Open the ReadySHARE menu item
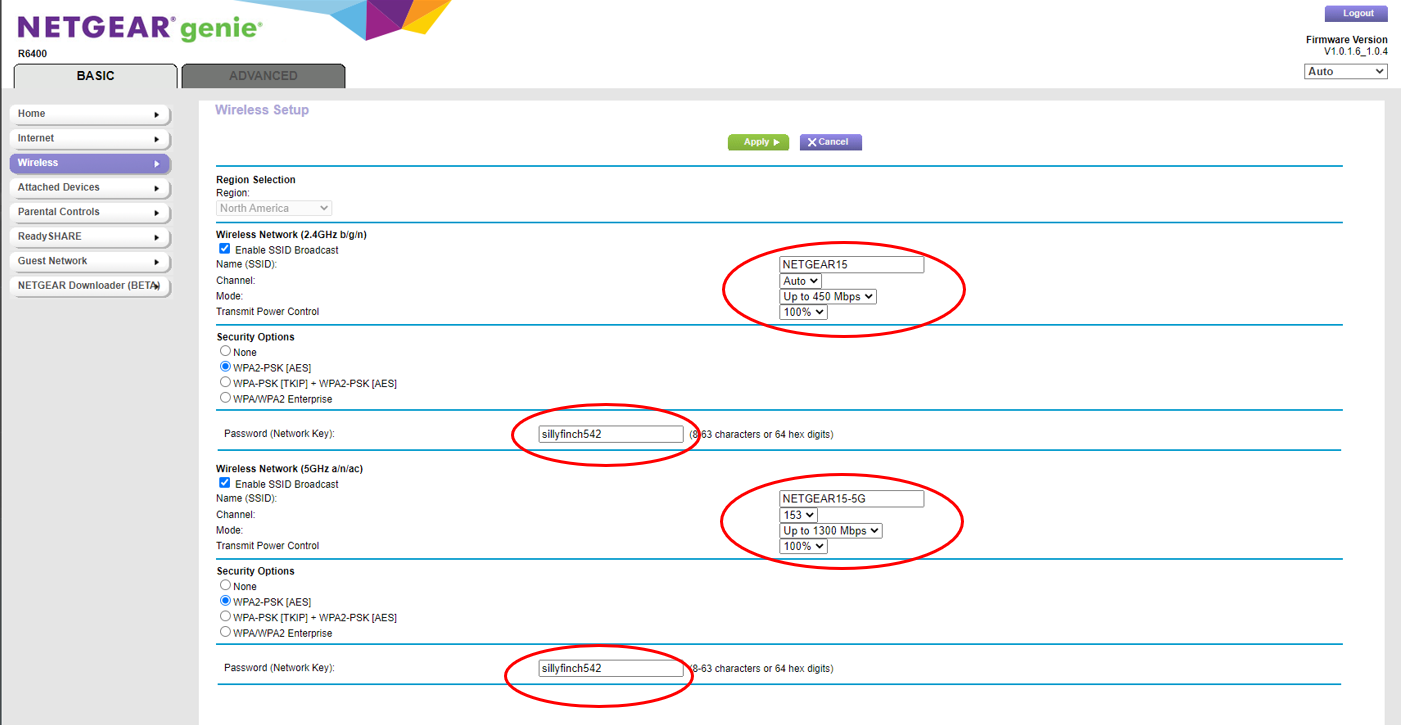1405x725 pixels. [x=90, y=237]
